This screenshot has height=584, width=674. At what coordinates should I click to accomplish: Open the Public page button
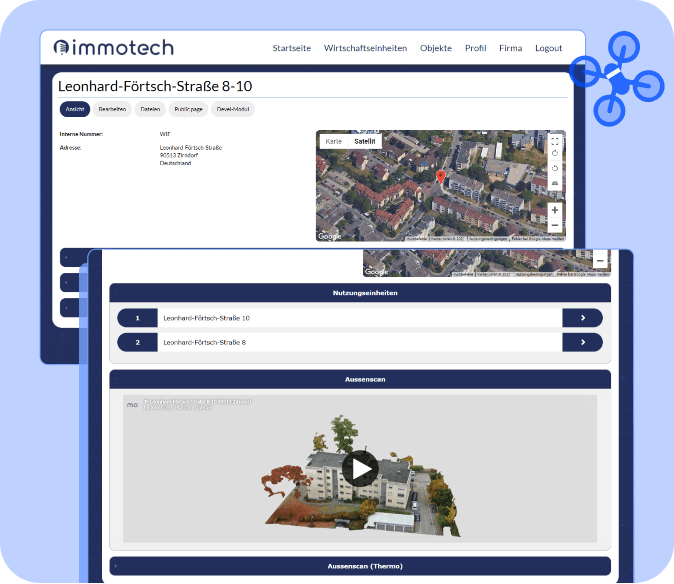[x=188, y=110]
